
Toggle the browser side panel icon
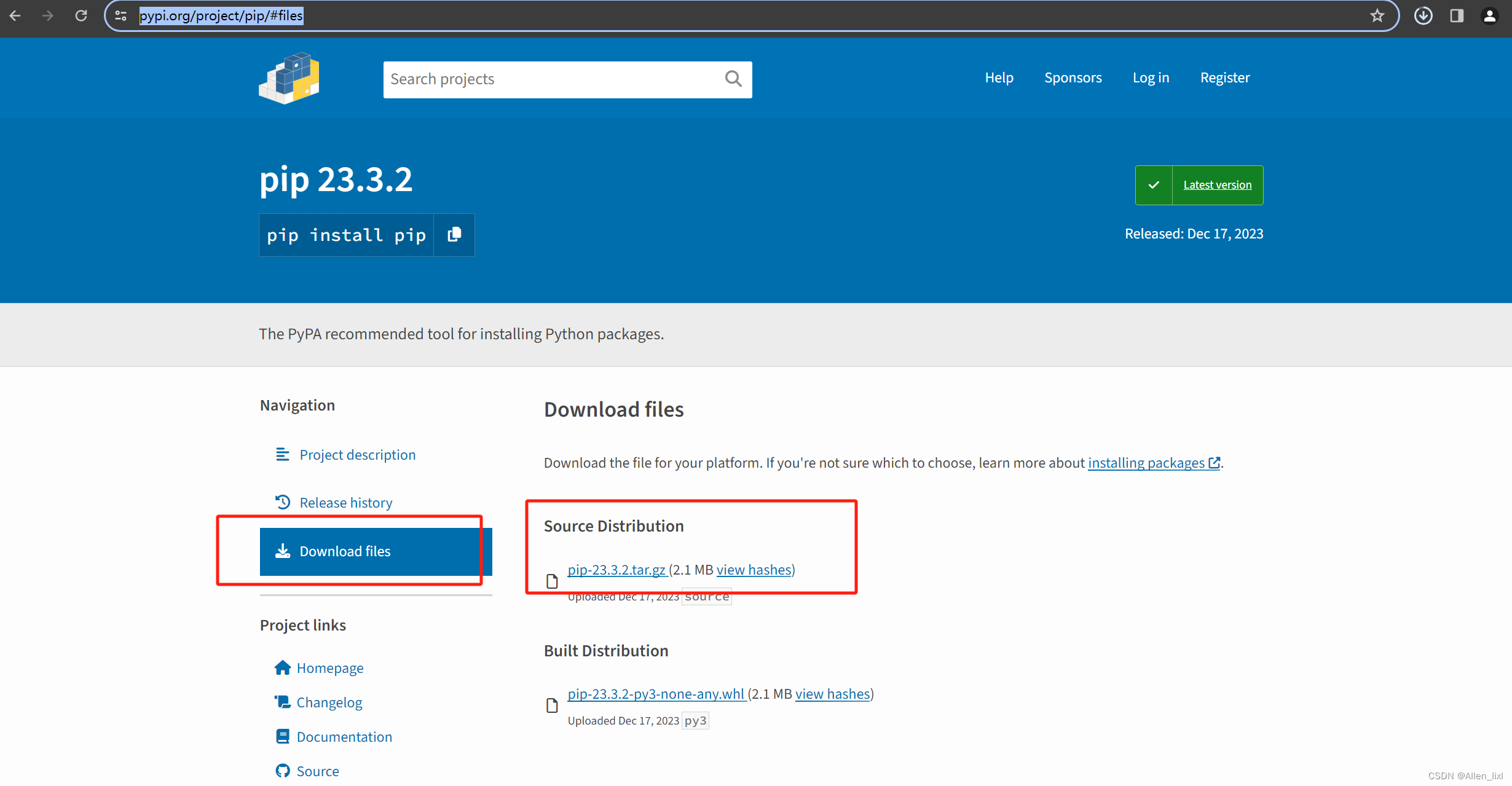[x=1457, y=15]
